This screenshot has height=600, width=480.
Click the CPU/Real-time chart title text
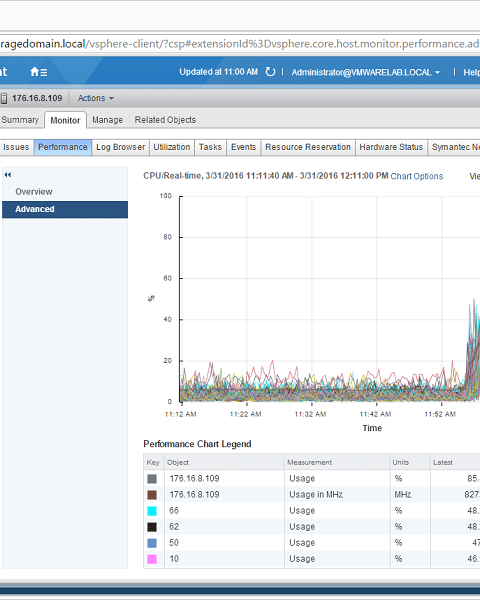pyautogui.click(x=266, y=176)
